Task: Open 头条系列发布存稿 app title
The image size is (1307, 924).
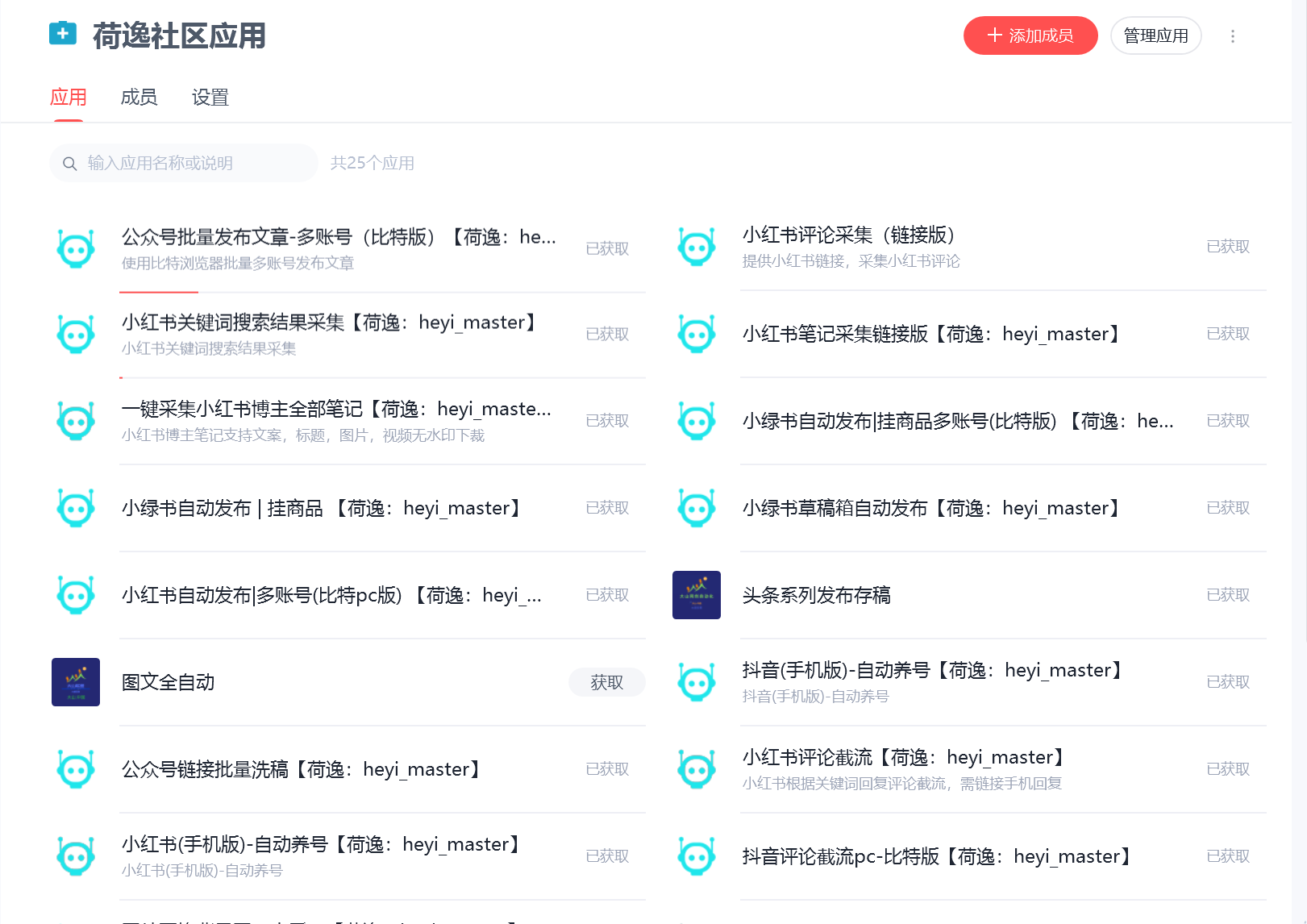Action: (817, 595)
